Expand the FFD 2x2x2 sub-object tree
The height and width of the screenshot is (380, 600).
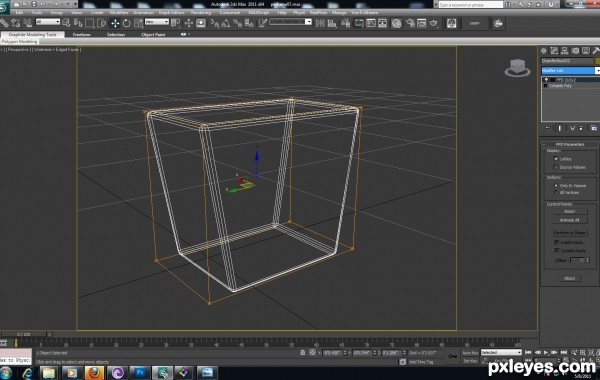552,80
